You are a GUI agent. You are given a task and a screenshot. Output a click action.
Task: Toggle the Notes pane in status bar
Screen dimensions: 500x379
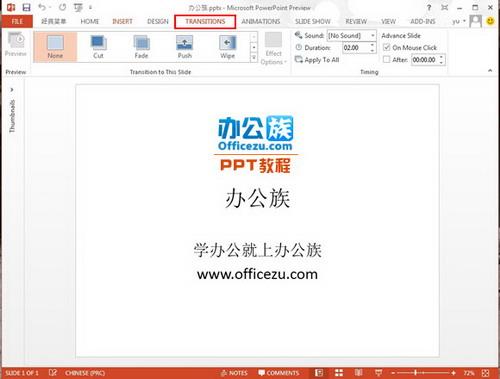[234, 373]
